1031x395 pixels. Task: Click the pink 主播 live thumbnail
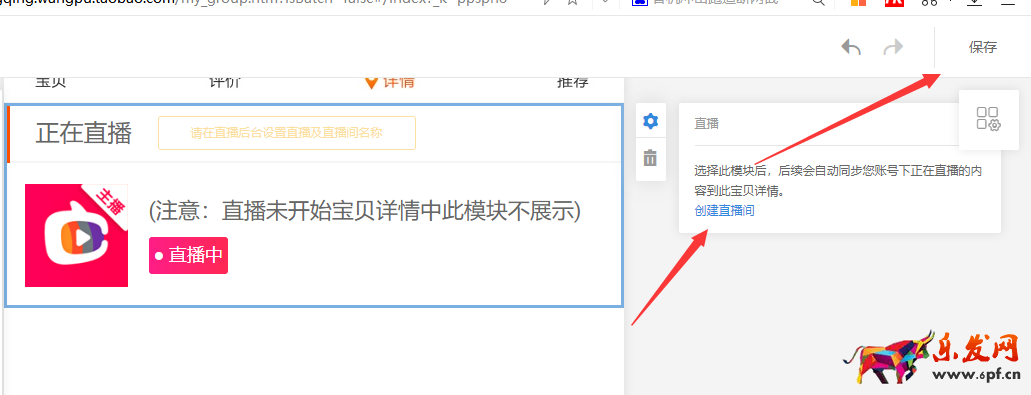76,235
